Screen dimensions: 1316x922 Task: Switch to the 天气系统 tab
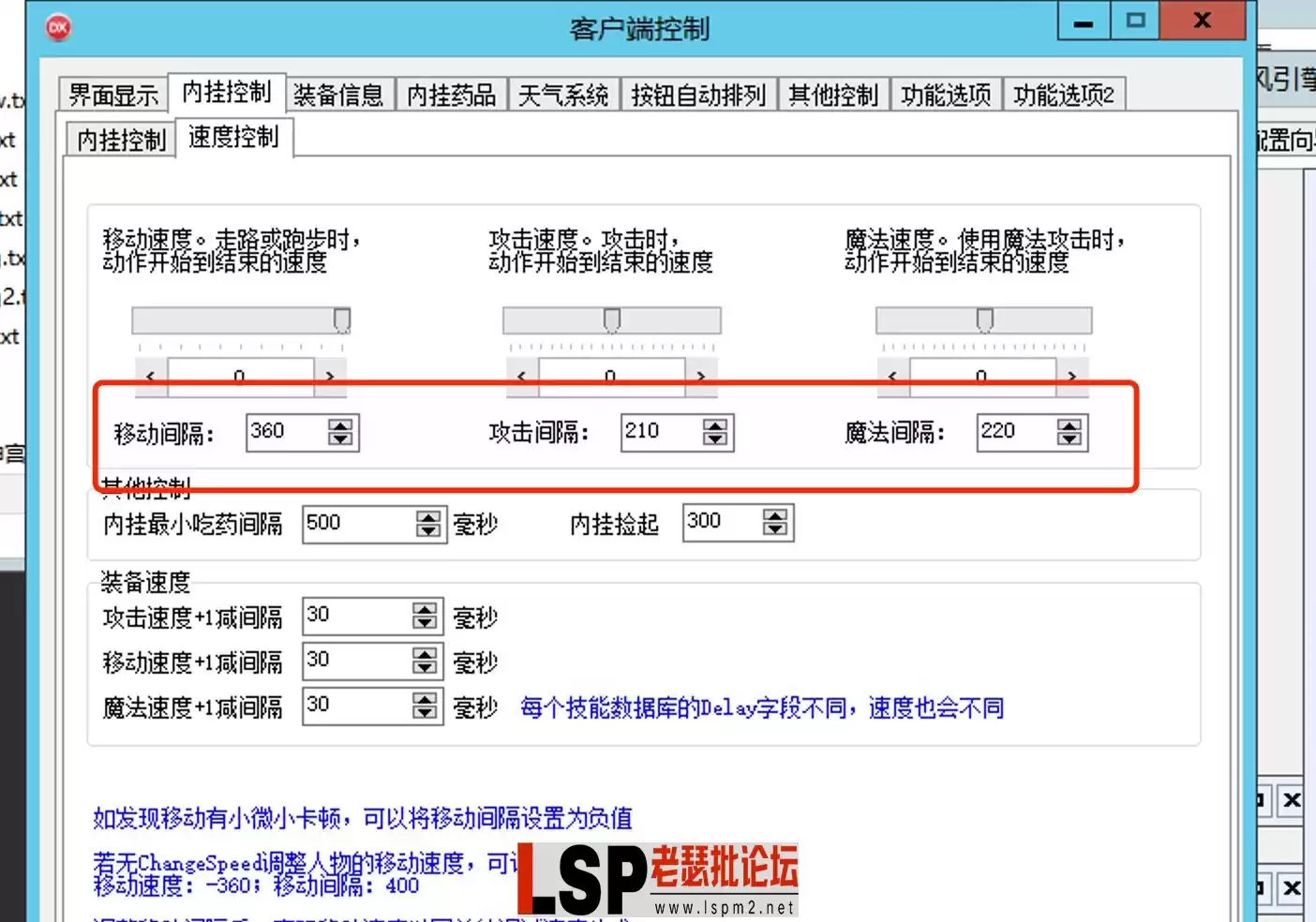pyautogui.click(x=563, y=96)
